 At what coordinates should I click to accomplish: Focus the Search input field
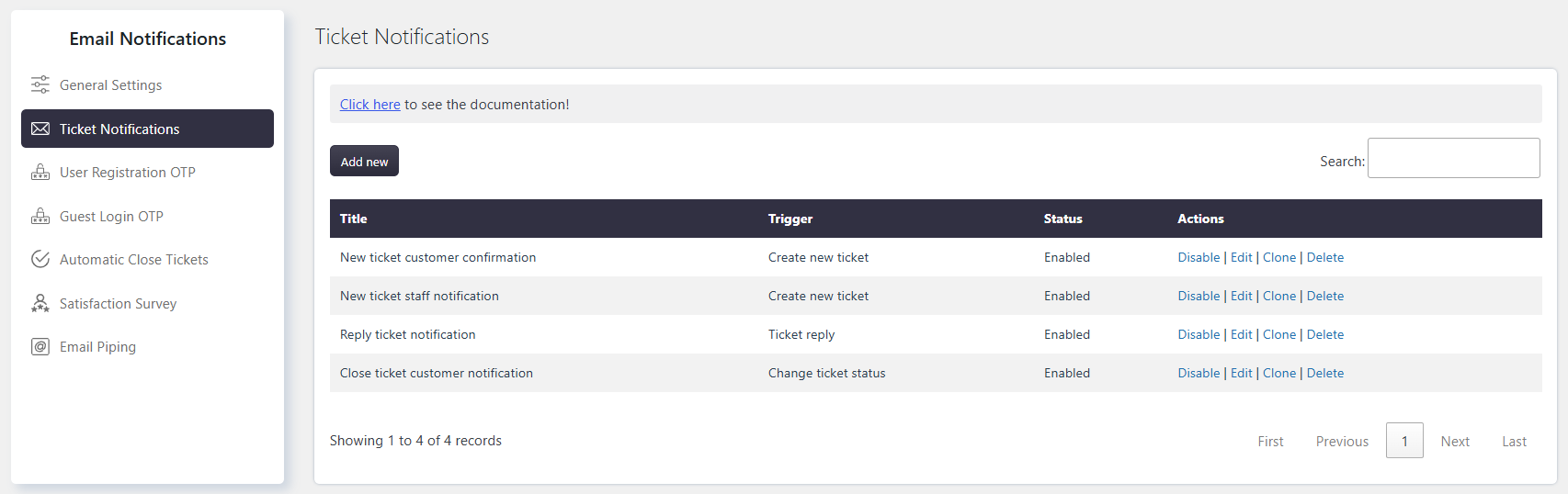click(x=1453, y=158)
